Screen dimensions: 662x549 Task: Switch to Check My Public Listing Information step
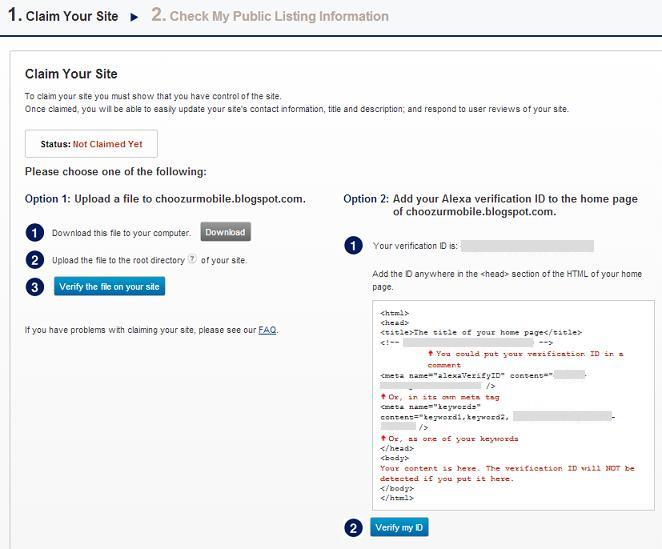coord(270,16)
